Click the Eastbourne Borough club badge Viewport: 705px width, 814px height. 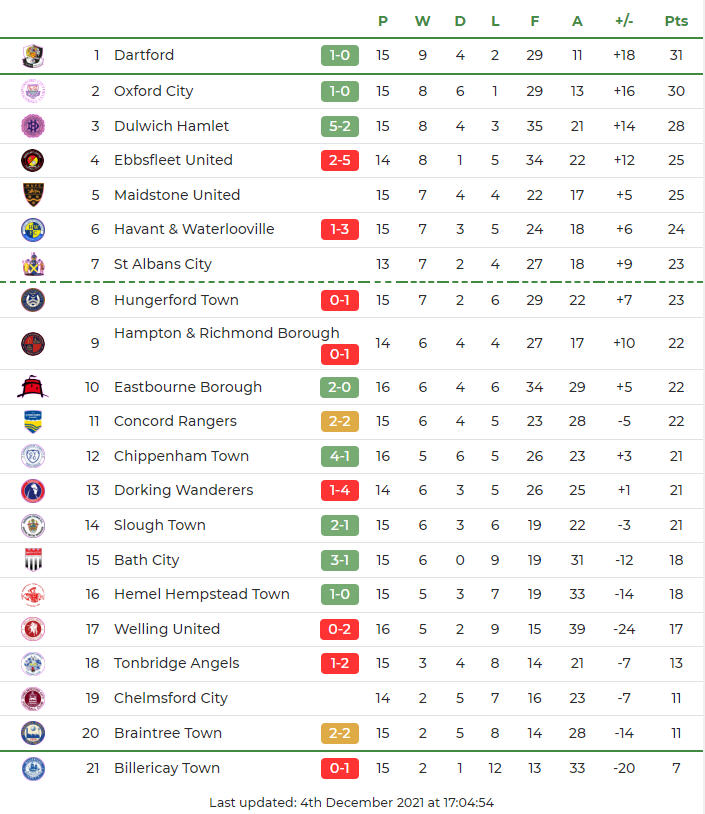coord(33,387)
